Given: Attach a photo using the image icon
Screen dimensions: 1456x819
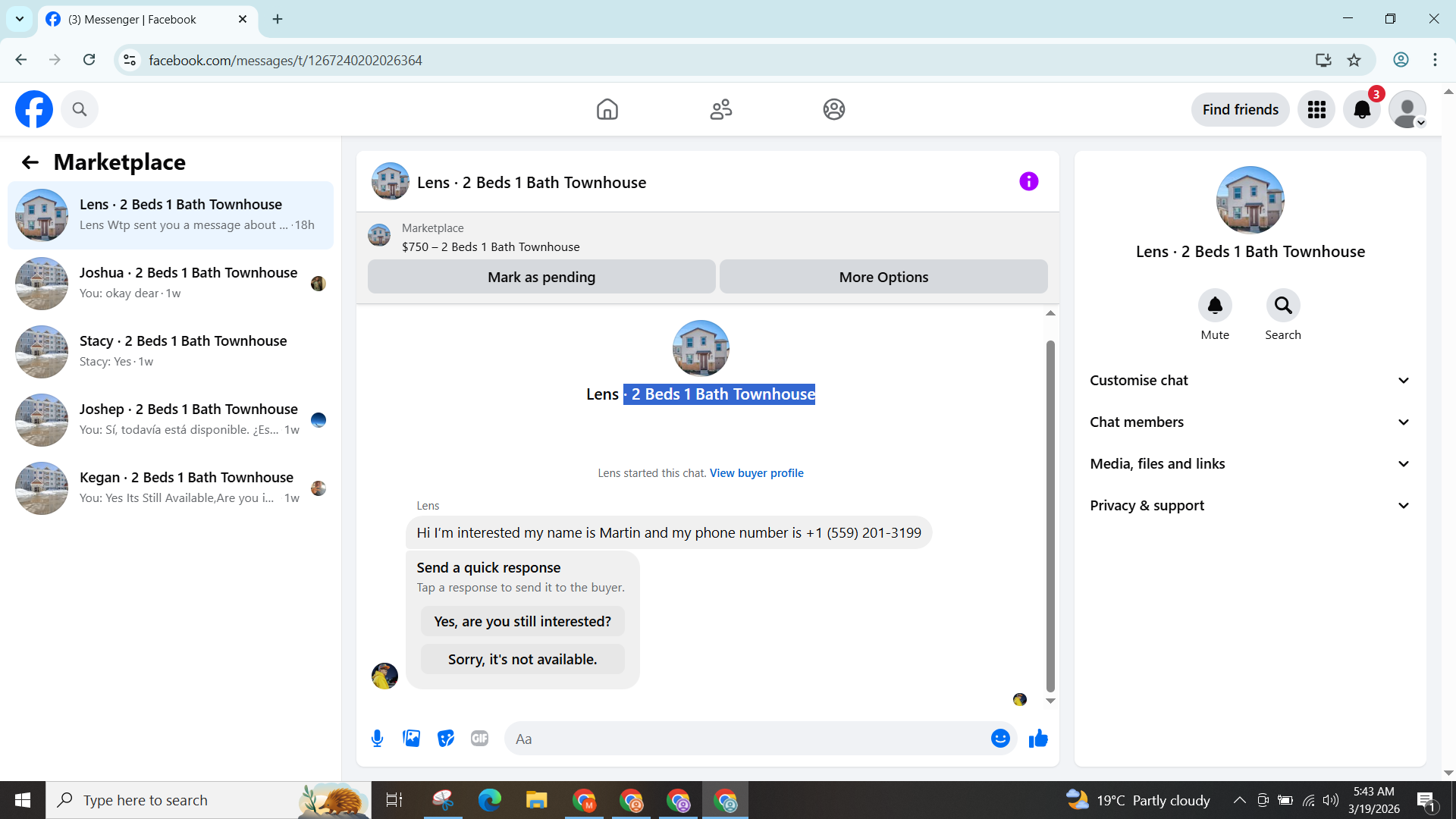Looking at the screenshot, I should 411,739.
